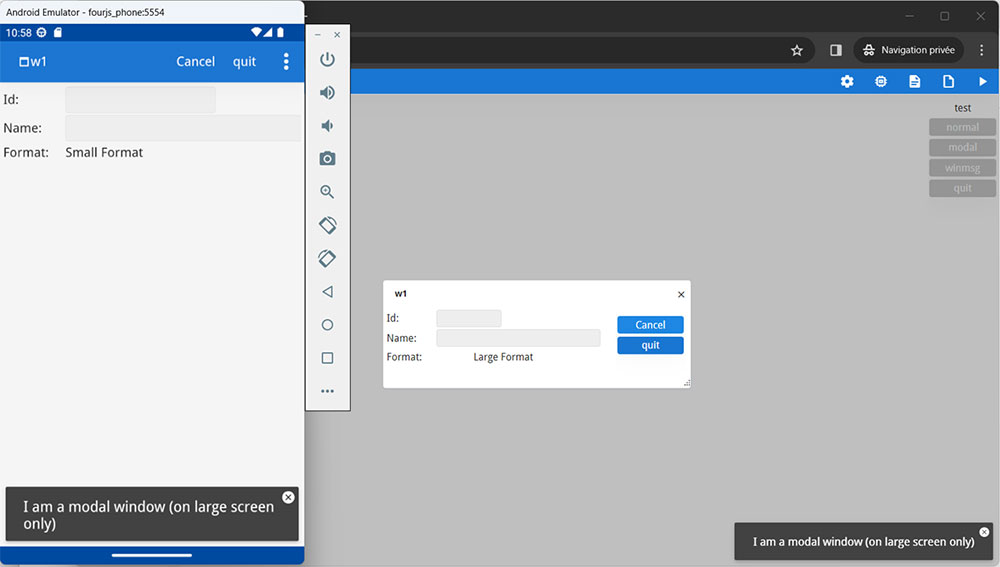Open the phone app overflow menu
Image resolution: width=1000 pixels, height=567 pixels.
[286, 61]
